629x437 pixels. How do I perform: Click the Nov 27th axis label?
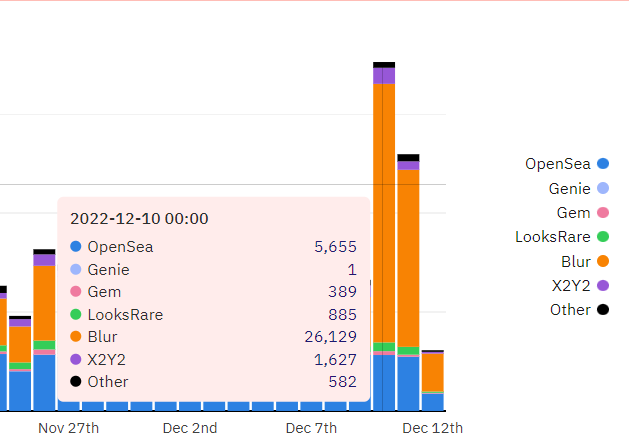(68, 428)
